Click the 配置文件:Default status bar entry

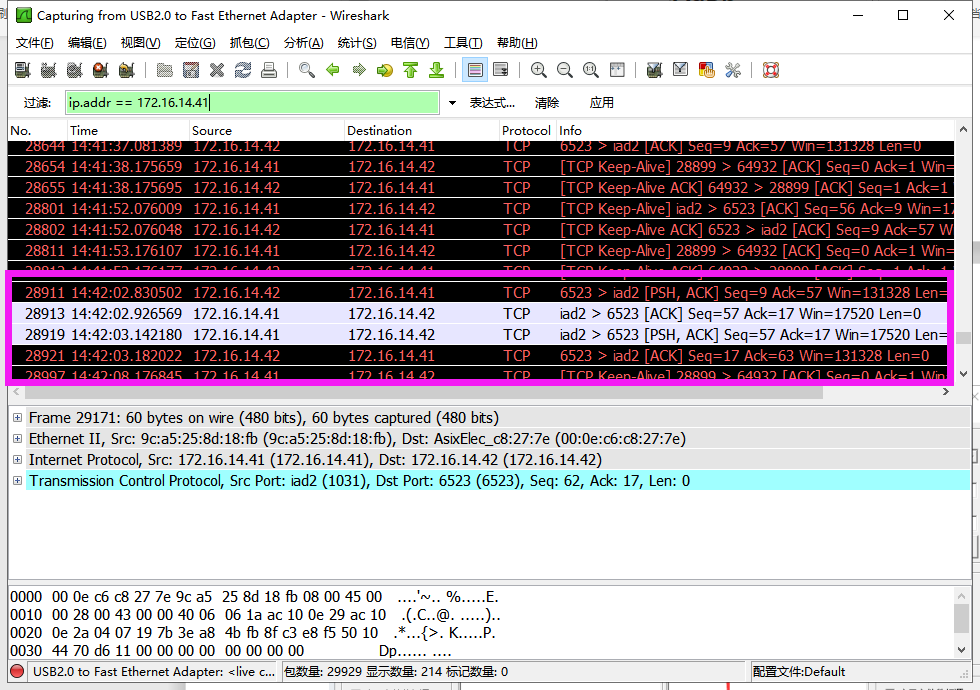coord(799,672)
